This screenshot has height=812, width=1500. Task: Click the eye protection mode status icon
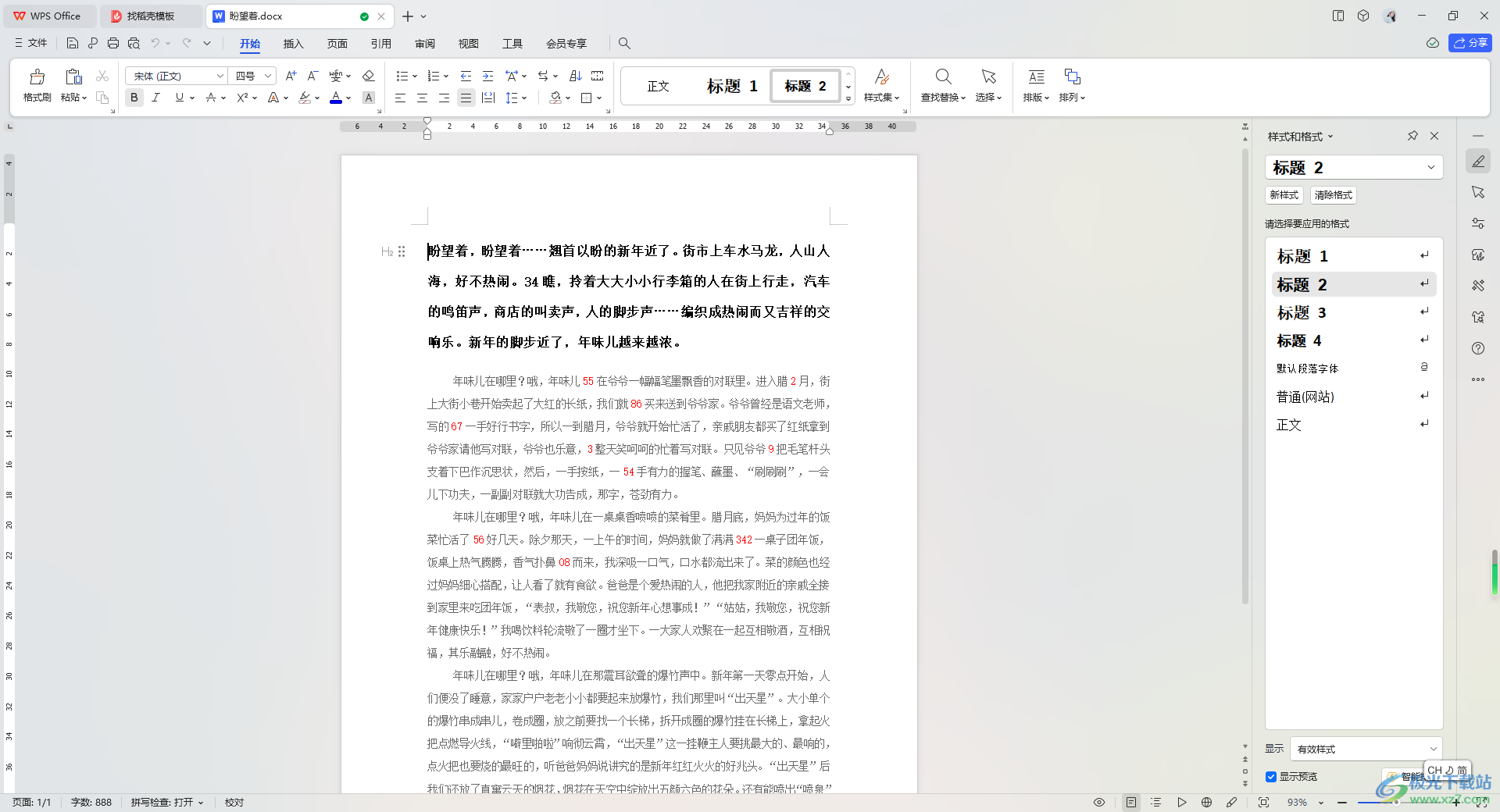click(1099, 802)
